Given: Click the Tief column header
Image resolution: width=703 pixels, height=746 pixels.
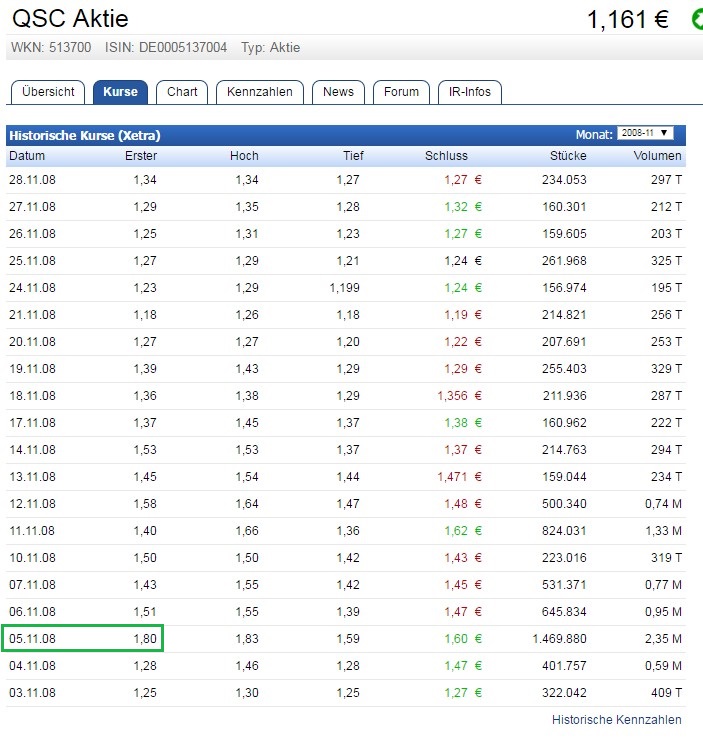Looking at the screenshot, I should (x=353, y=156).
